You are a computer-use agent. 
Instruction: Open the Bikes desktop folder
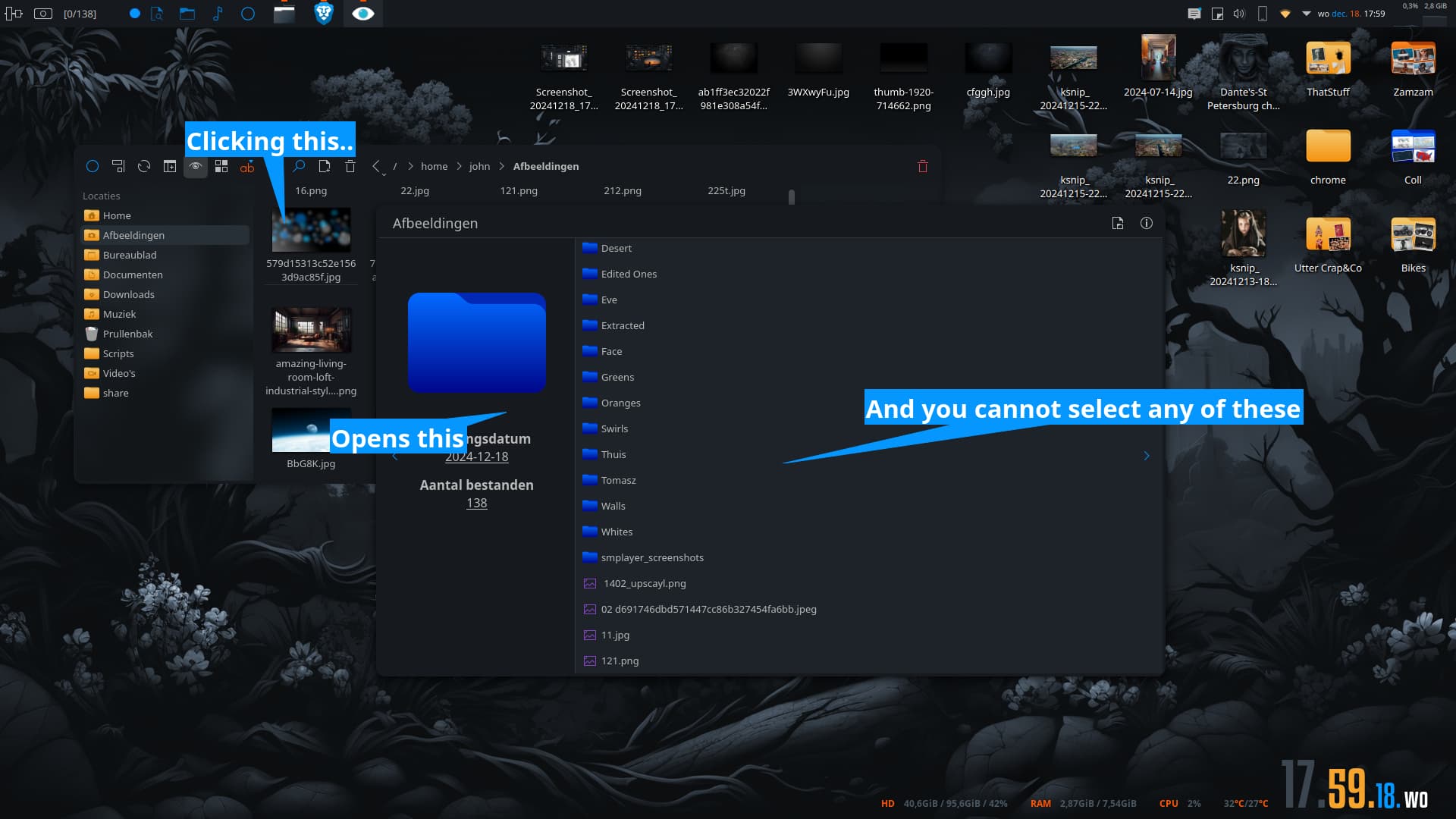tap(1413, 244)
